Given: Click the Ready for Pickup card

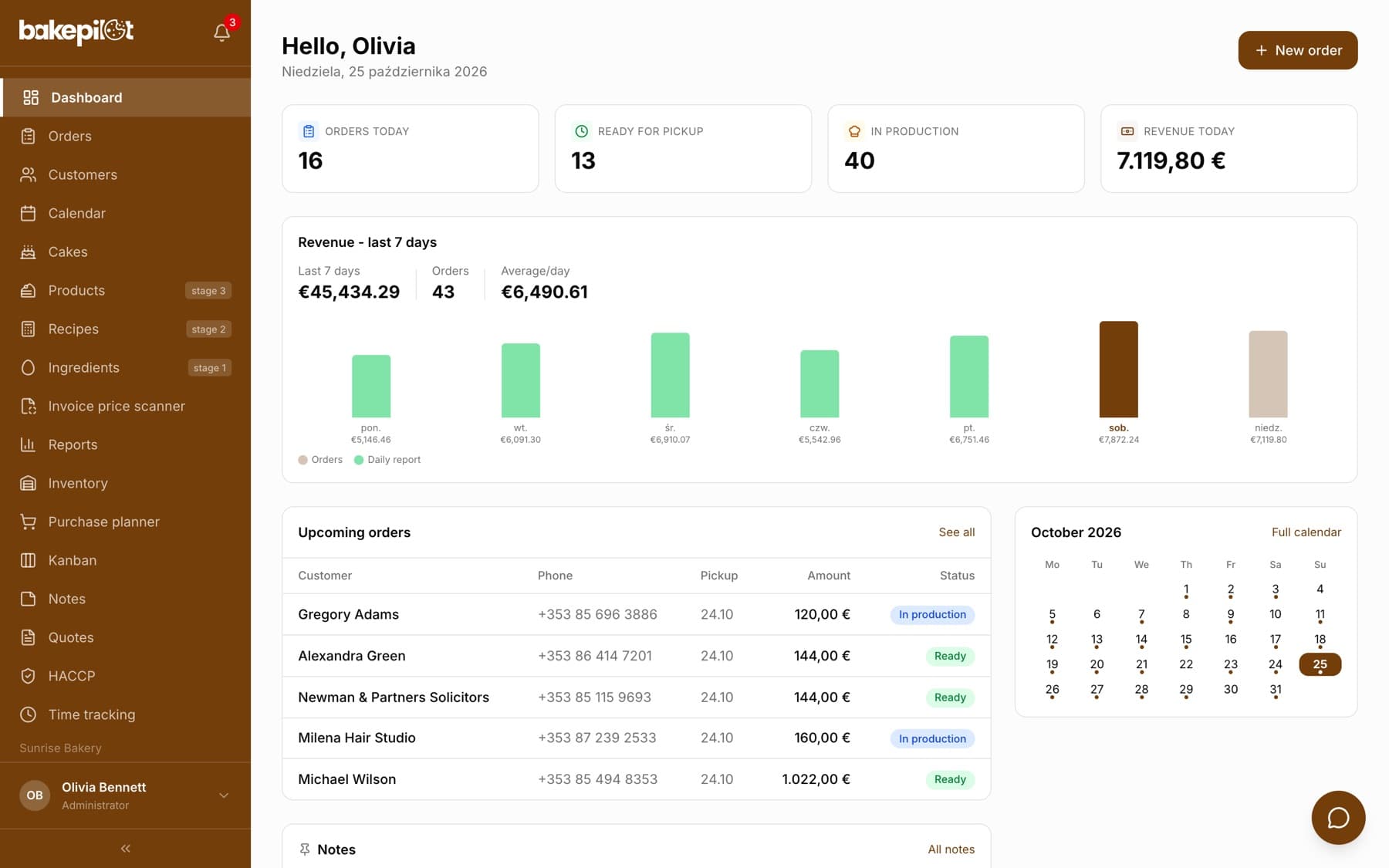Looking at the screenshot, I should [683, 148].
